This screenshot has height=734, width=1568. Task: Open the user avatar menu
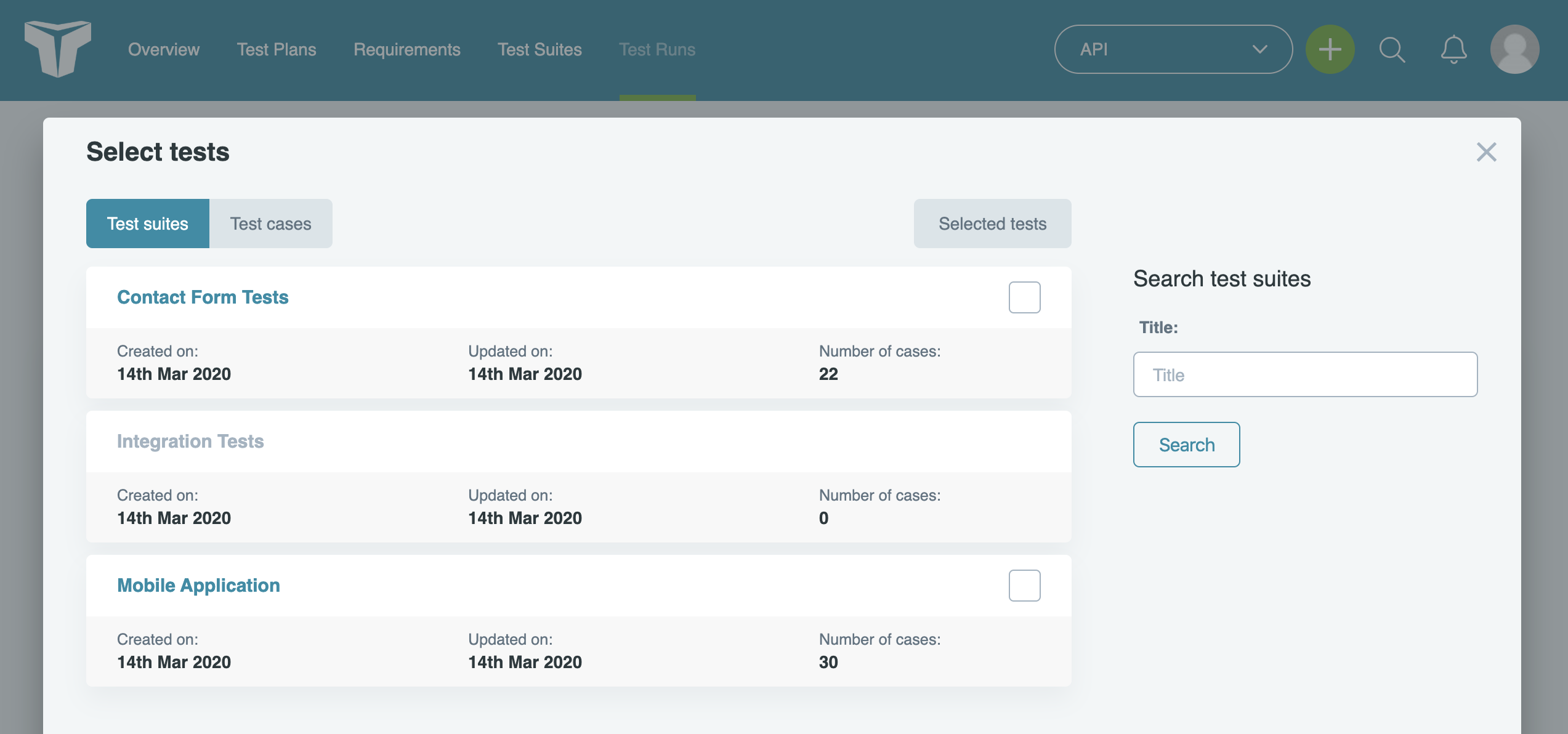click(x=1514, y=49)
